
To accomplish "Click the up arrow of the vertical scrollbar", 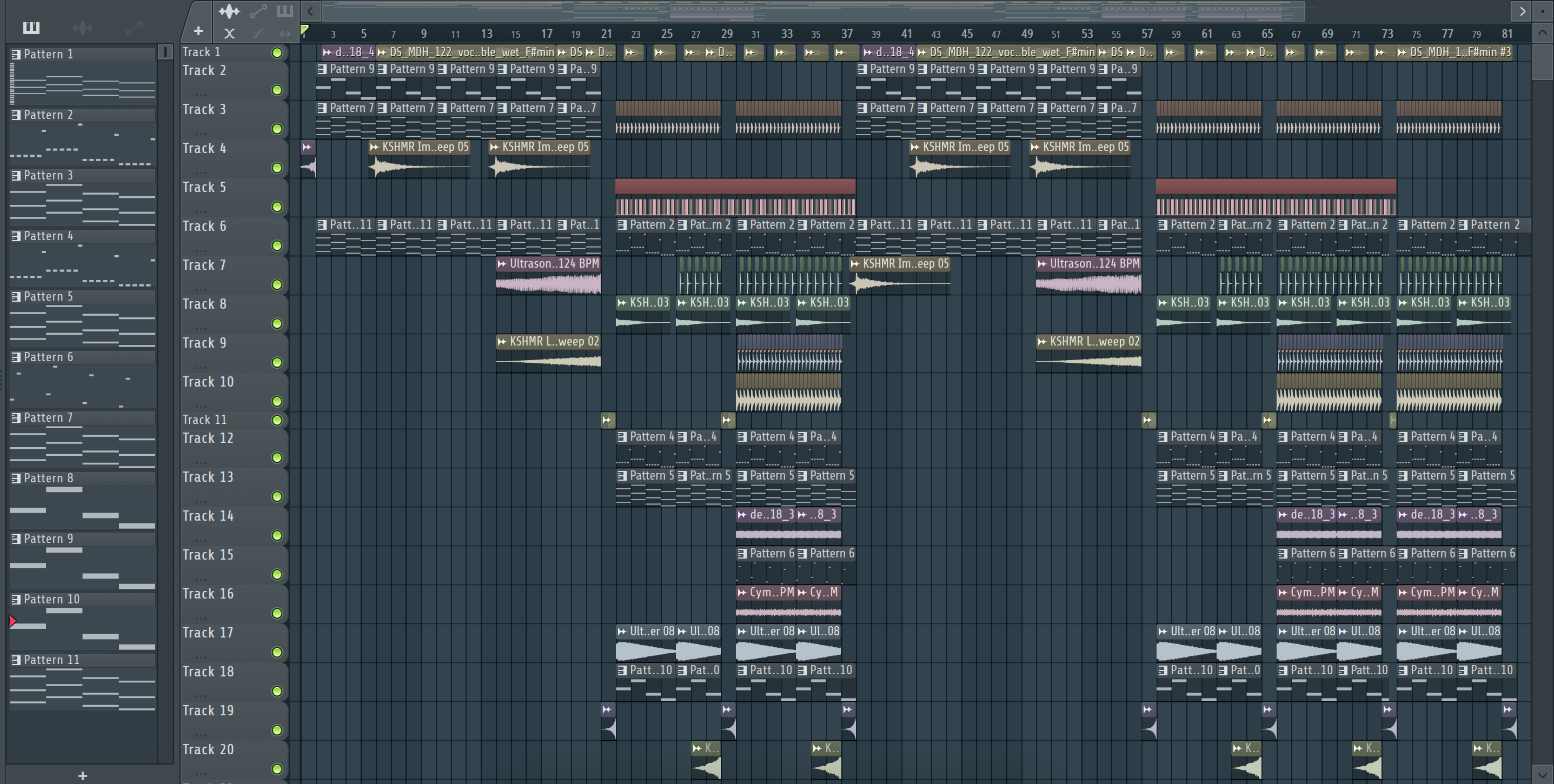I will click(1543, 32).
